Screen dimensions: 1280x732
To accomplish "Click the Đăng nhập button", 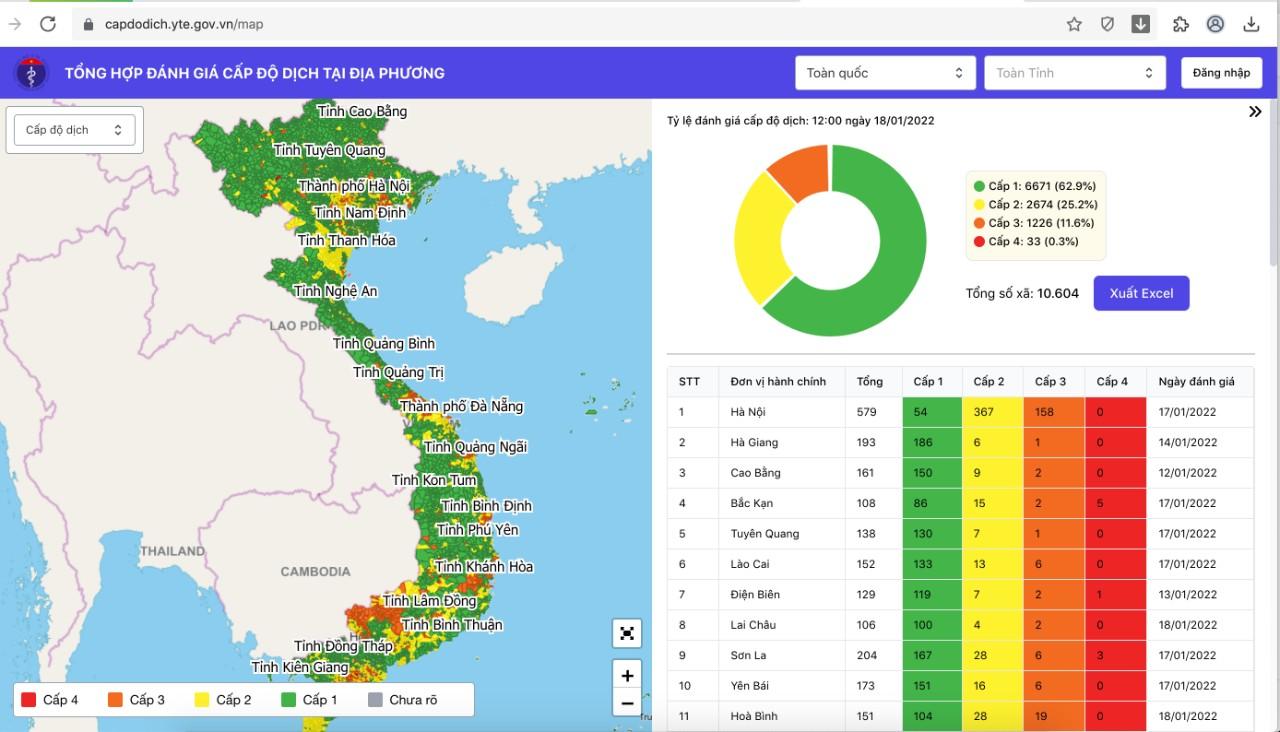I will 1221,73.
